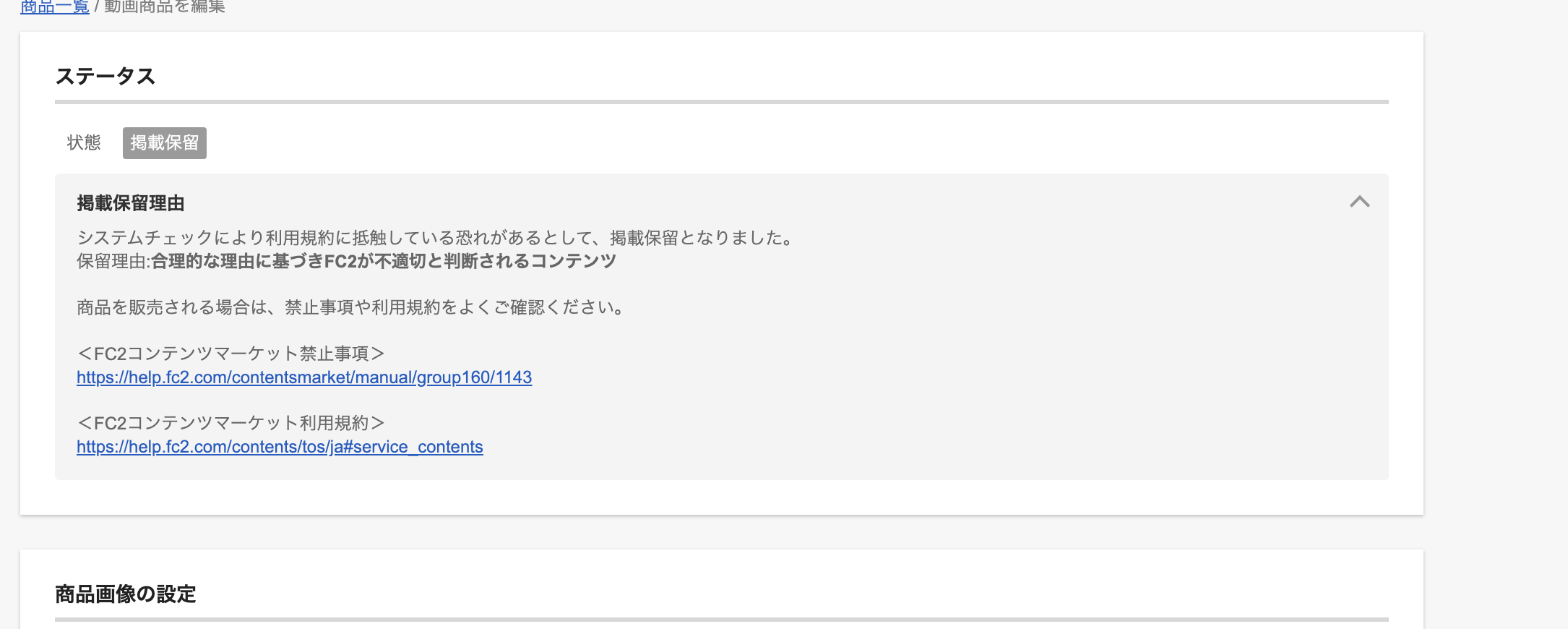
Task: Click the ＜FC2コンテンツマーケット利用規約＞ caption
Action: [231, 423]
